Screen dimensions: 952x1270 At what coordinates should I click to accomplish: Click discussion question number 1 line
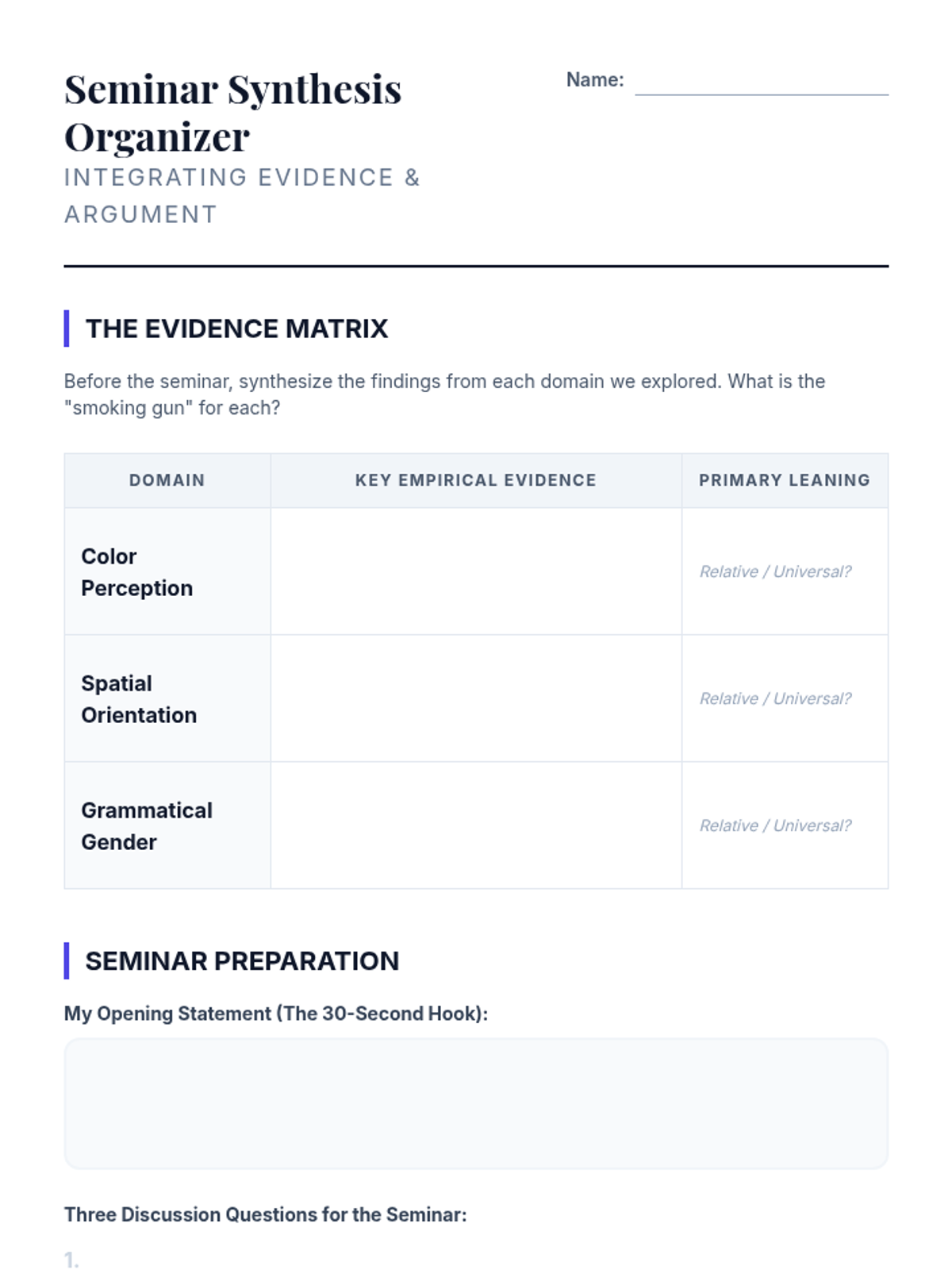[x=476, y=1260]
